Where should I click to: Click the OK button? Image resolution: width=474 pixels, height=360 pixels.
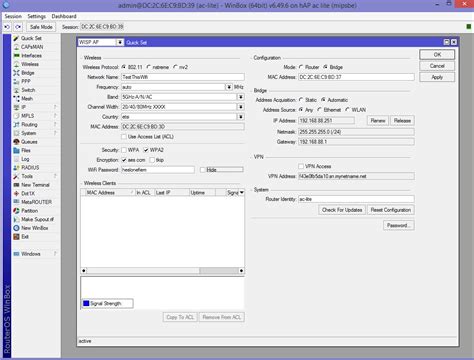click(437, 55)
